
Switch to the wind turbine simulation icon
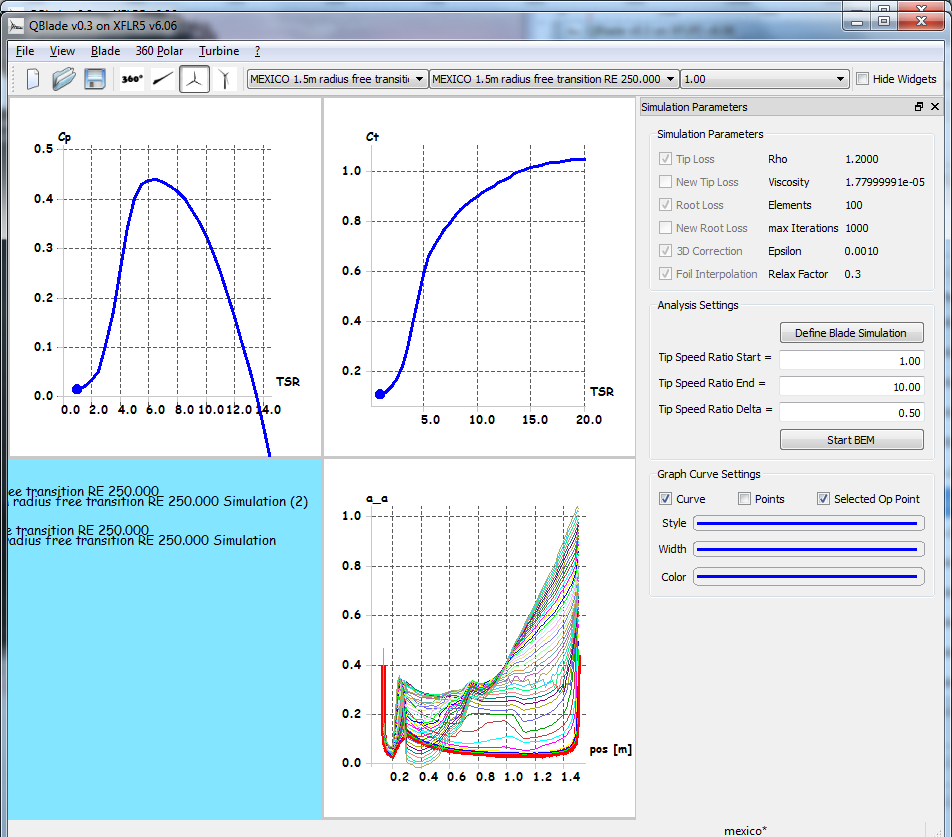(x=225, y=79)
